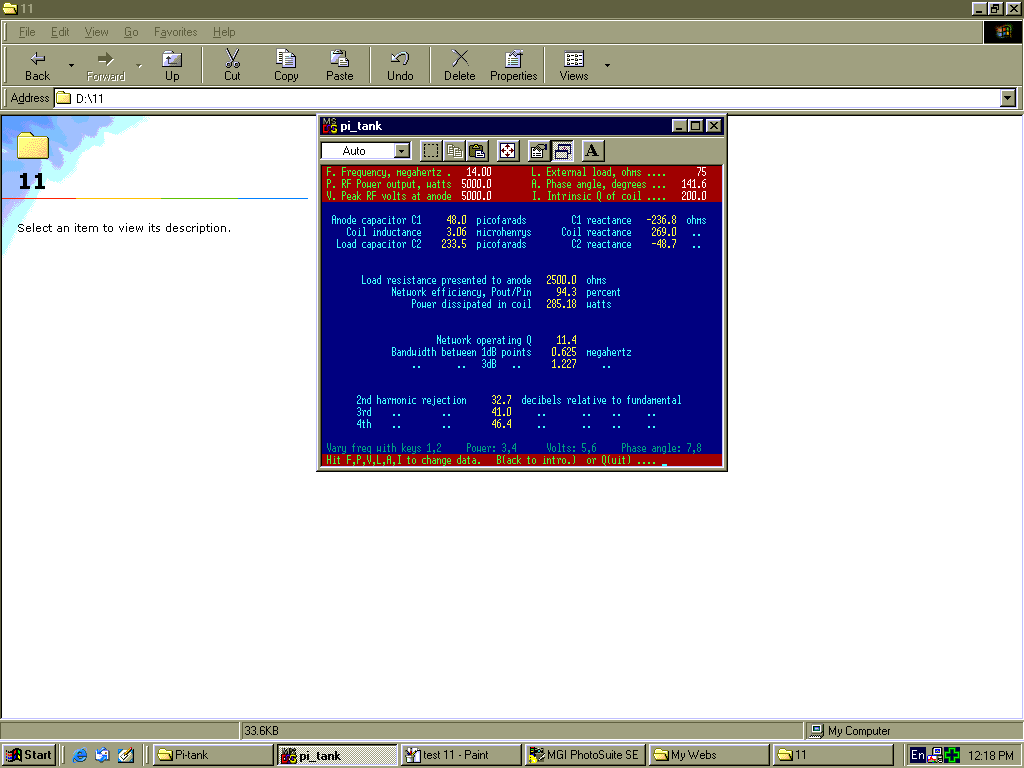
Task: Click the green cross tray icon
Action: tap(952, 755)
